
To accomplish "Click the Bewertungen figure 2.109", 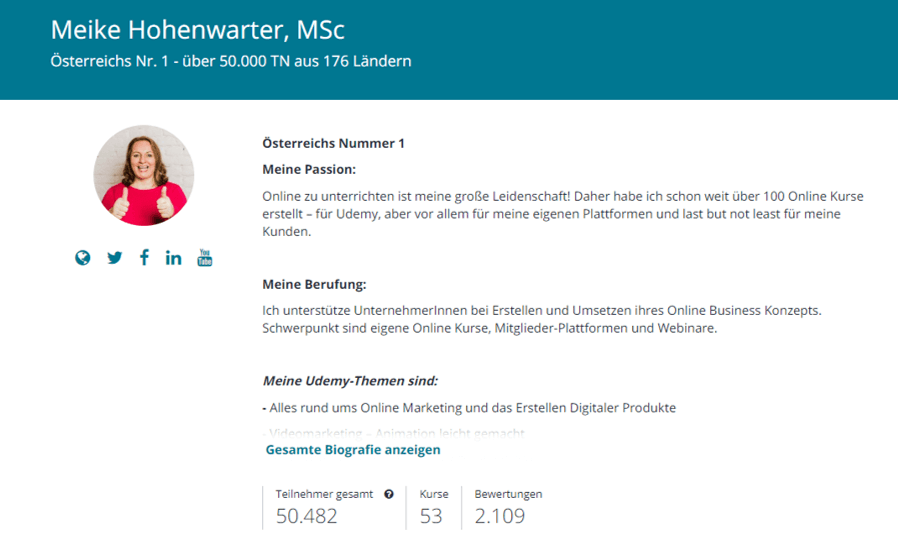I will coord(499,516).
